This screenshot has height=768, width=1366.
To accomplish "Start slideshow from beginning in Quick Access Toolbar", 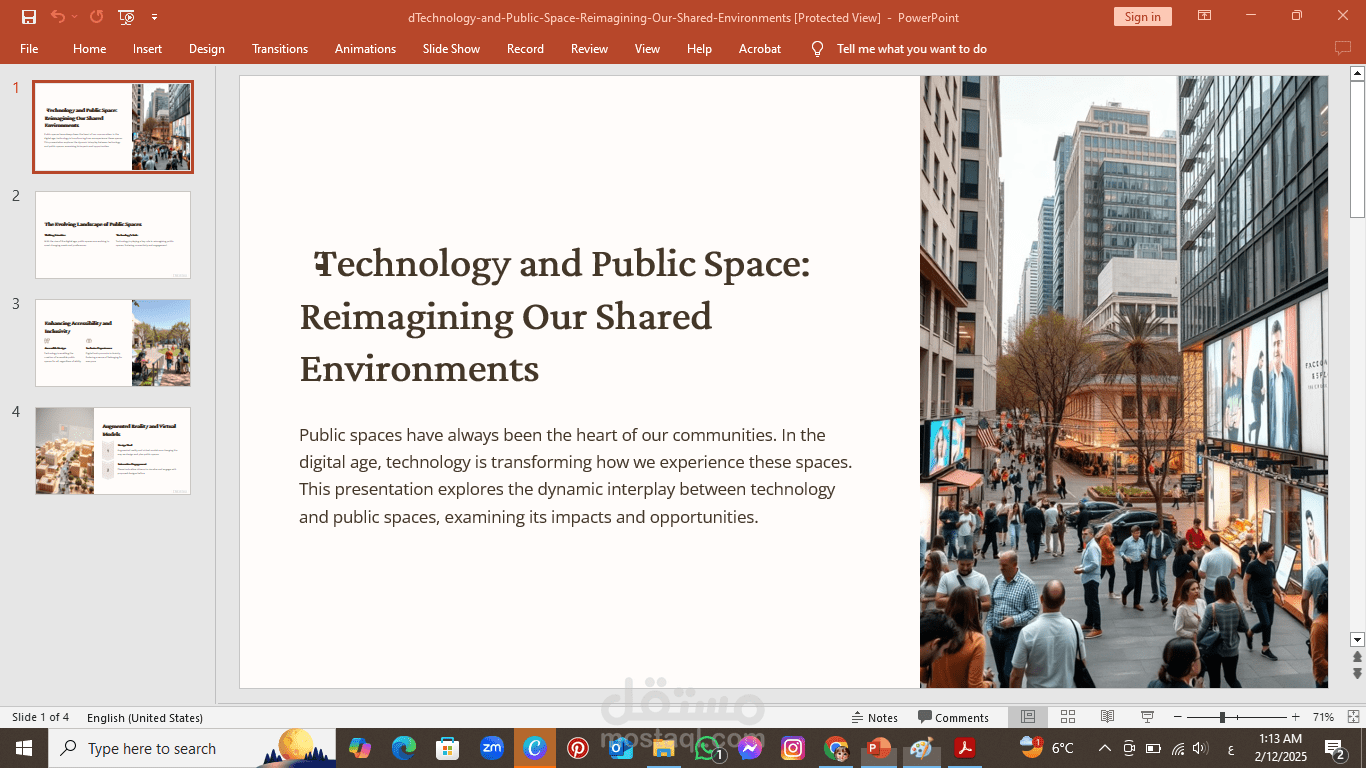I will coord(126,17).
